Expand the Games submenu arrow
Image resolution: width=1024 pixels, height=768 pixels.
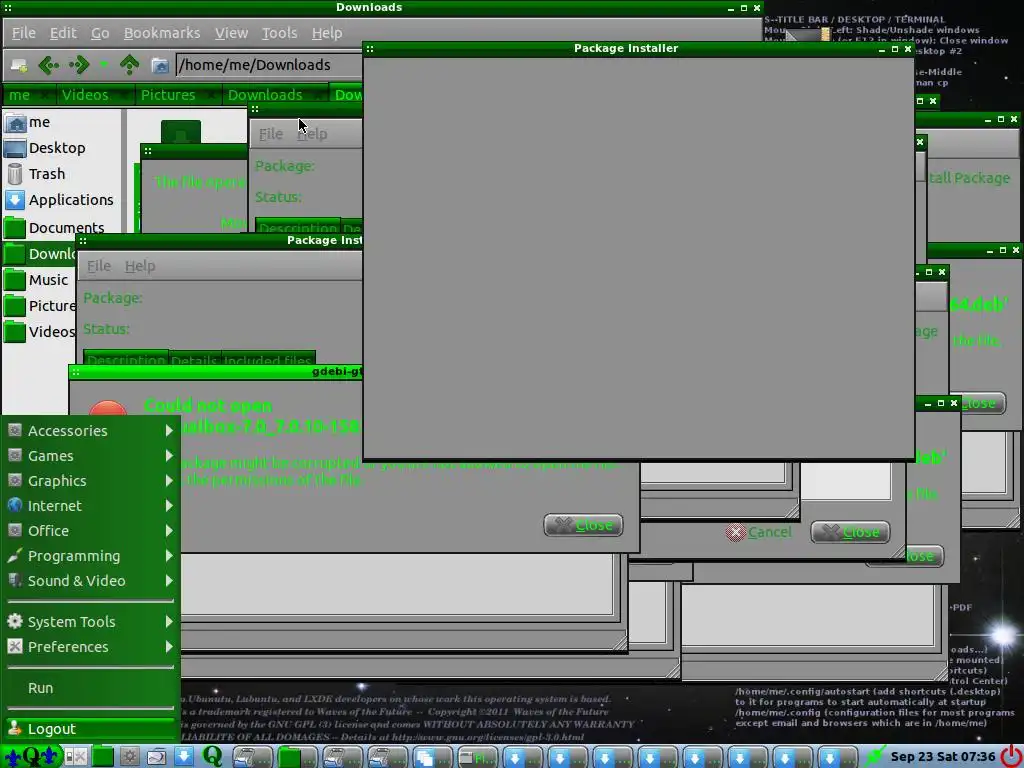(169, 455)
